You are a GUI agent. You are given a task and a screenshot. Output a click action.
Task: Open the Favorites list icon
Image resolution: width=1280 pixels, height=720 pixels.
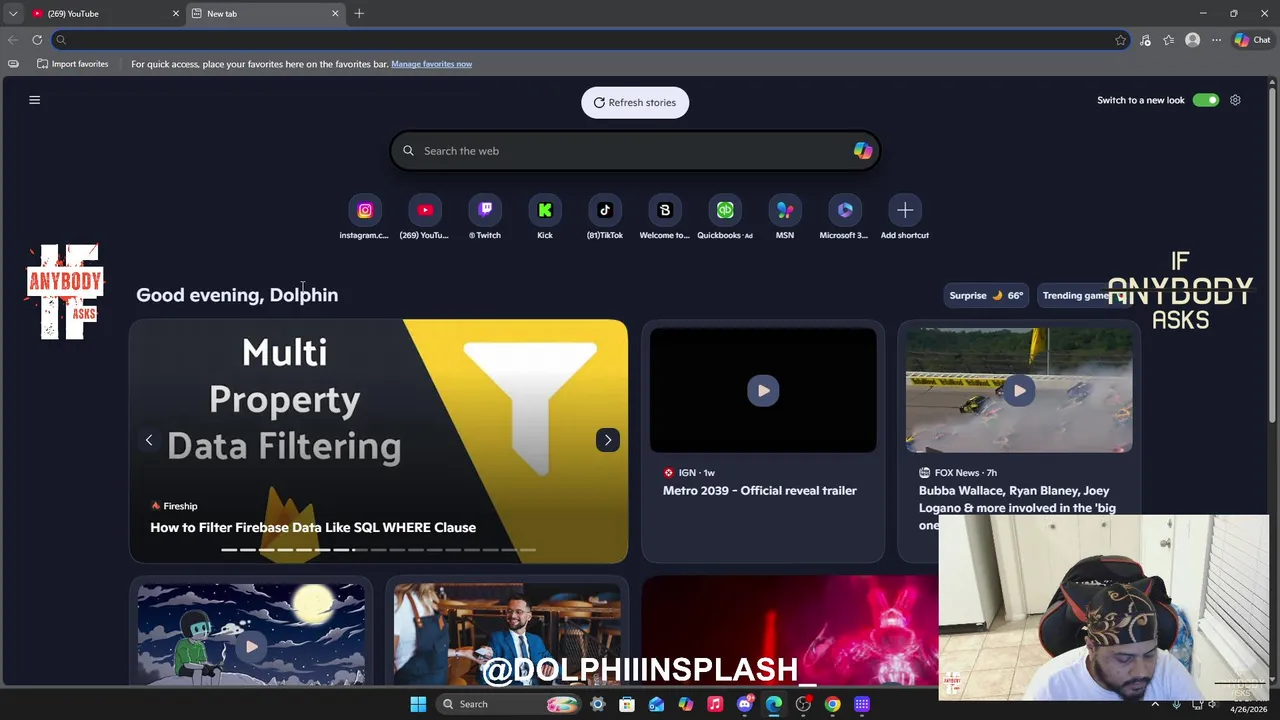pyautogui.click(x=1168, y=40)
